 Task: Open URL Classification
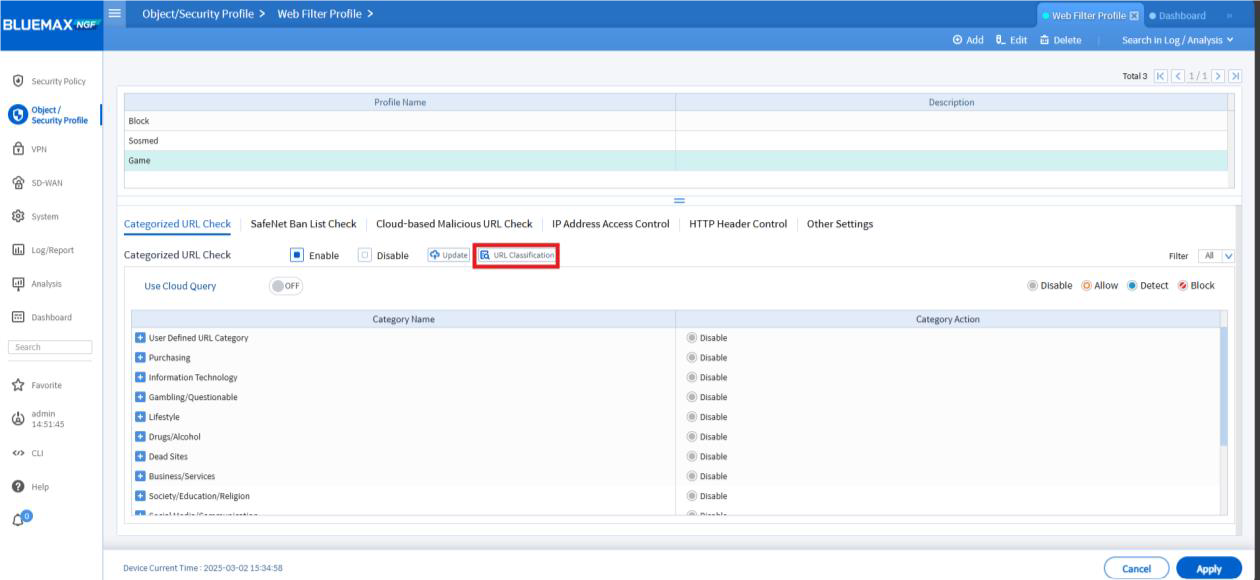pos(516,255)
